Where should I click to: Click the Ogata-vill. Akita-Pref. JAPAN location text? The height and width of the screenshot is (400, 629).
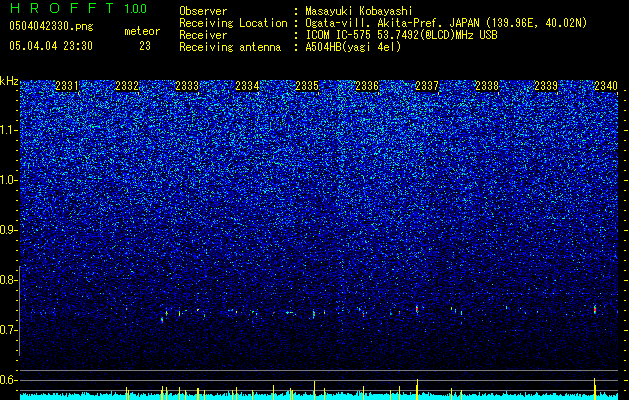click(x=446, y=23)
